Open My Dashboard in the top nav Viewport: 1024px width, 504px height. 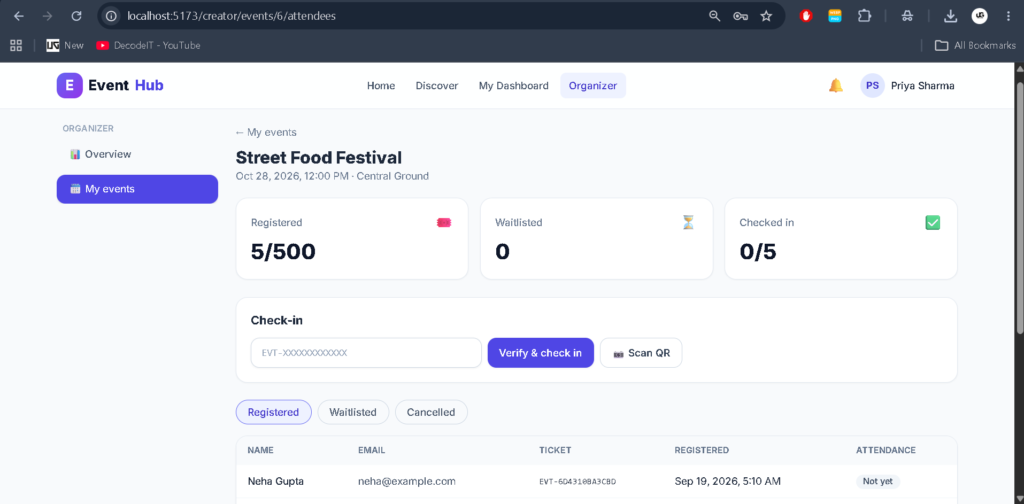pos(513,86)
